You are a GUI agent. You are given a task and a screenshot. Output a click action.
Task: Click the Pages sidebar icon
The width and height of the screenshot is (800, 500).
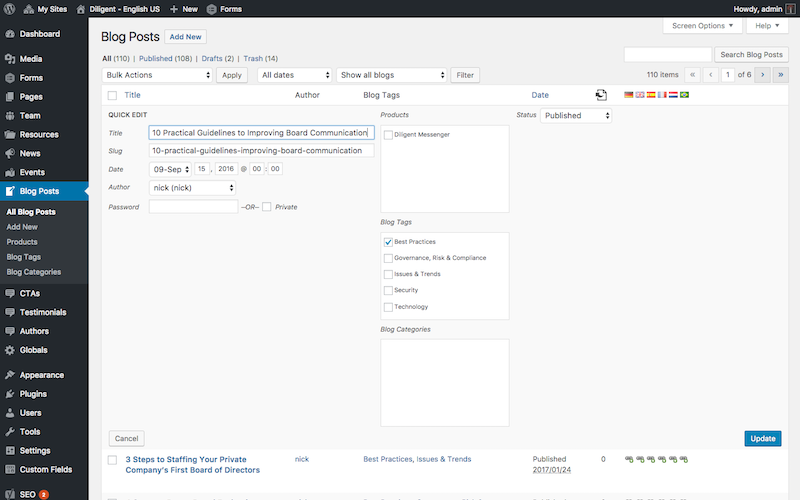(10, 96)
